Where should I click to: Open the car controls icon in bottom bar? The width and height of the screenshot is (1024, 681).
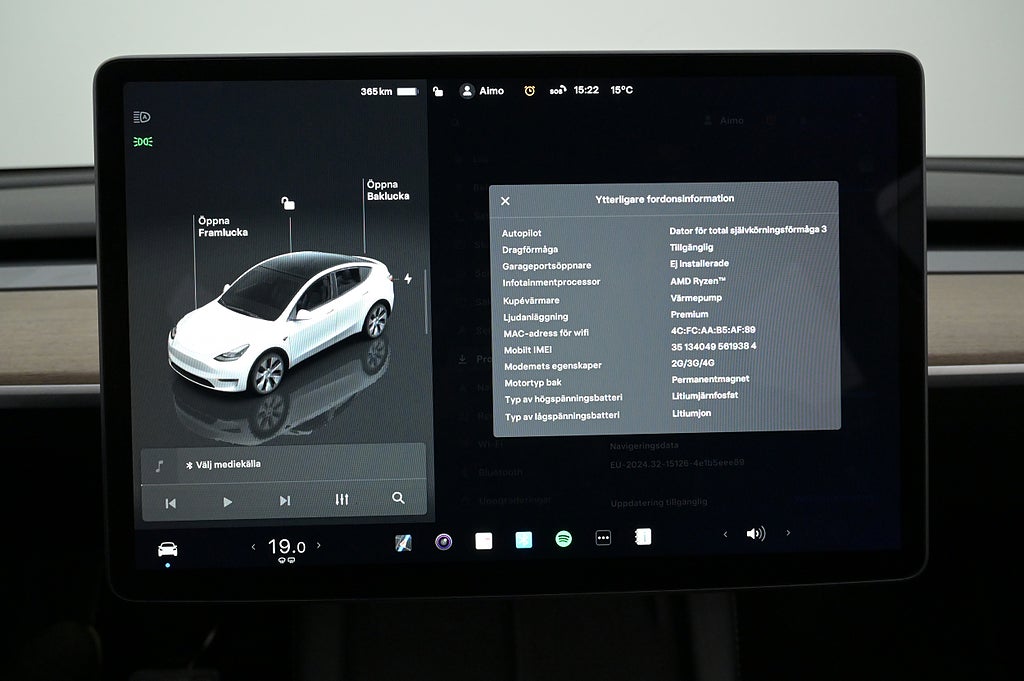coord(167,548)
